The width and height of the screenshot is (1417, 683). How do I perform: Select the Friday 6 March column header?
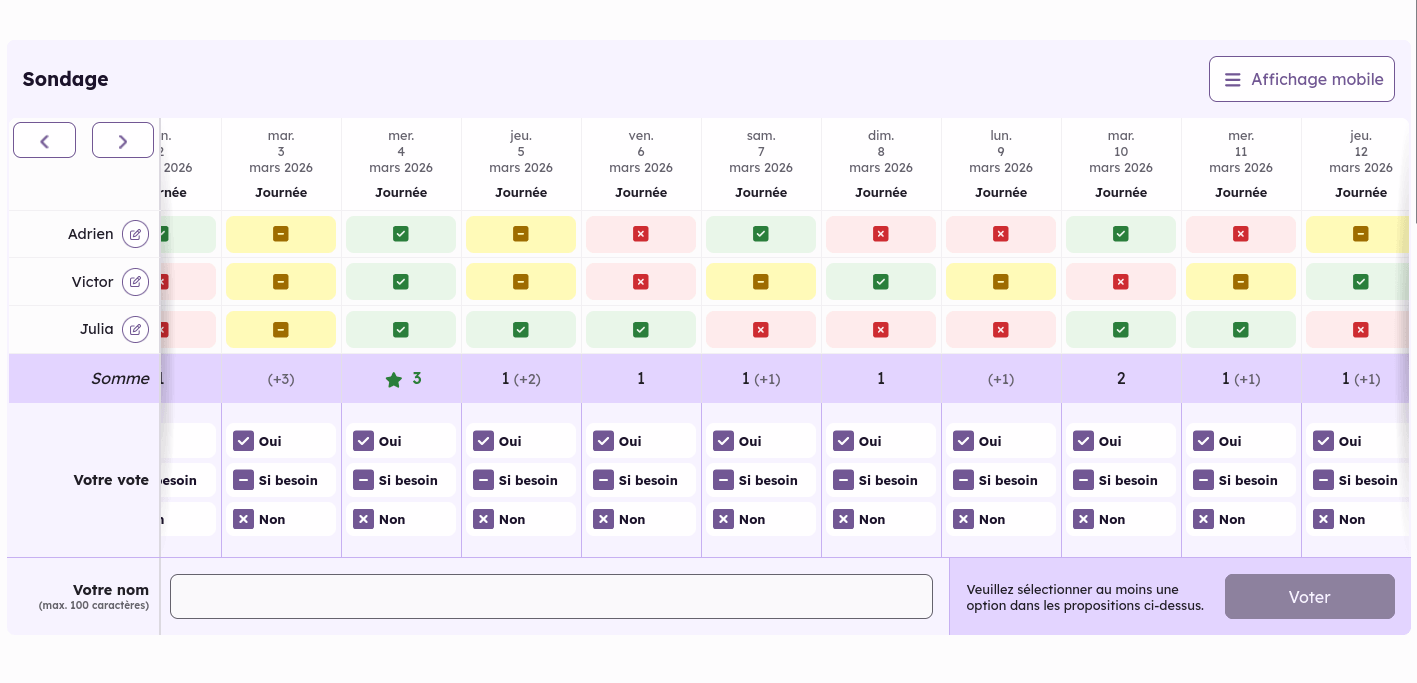tap(641, 164)
